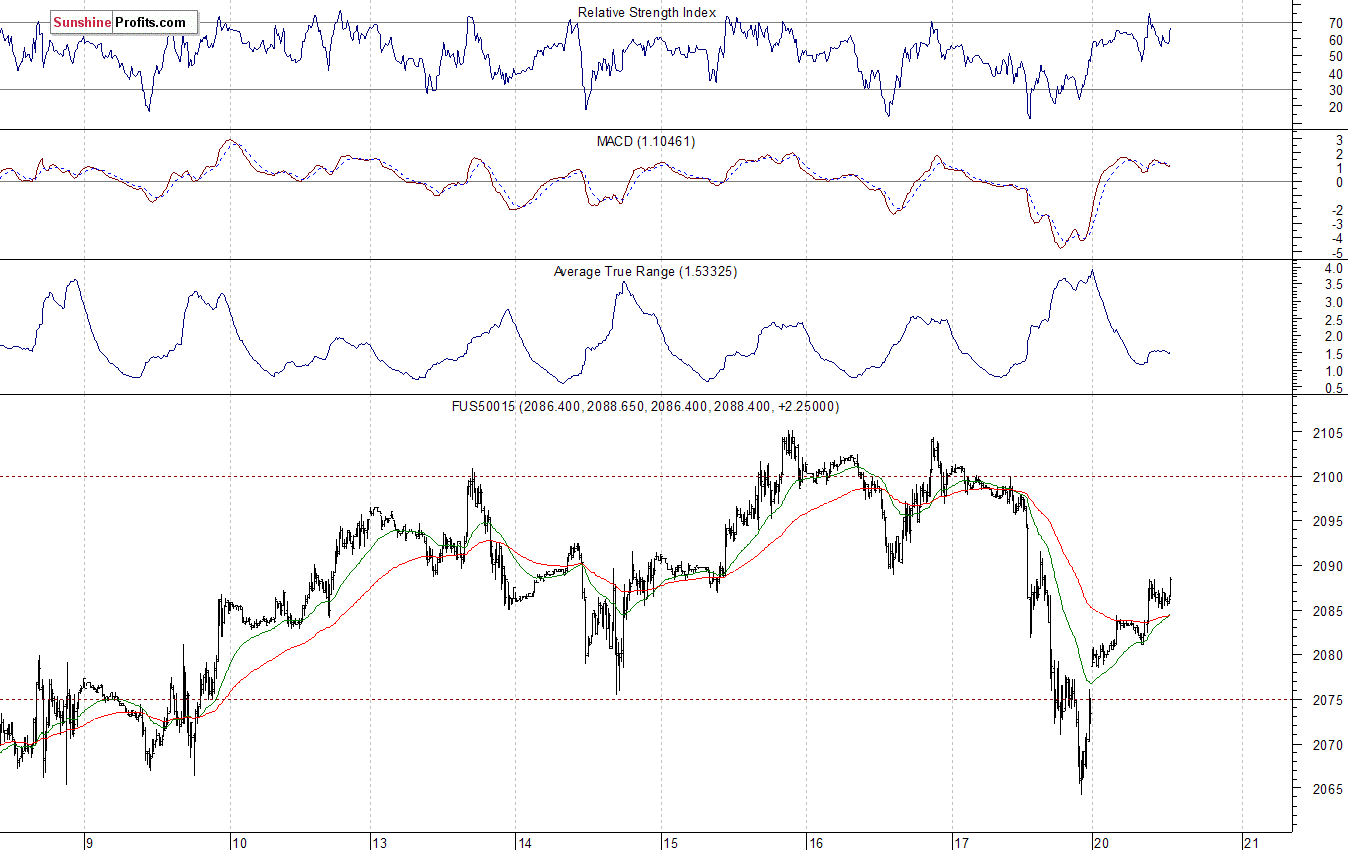Click date label 15 on time axis

click(670, 842)
